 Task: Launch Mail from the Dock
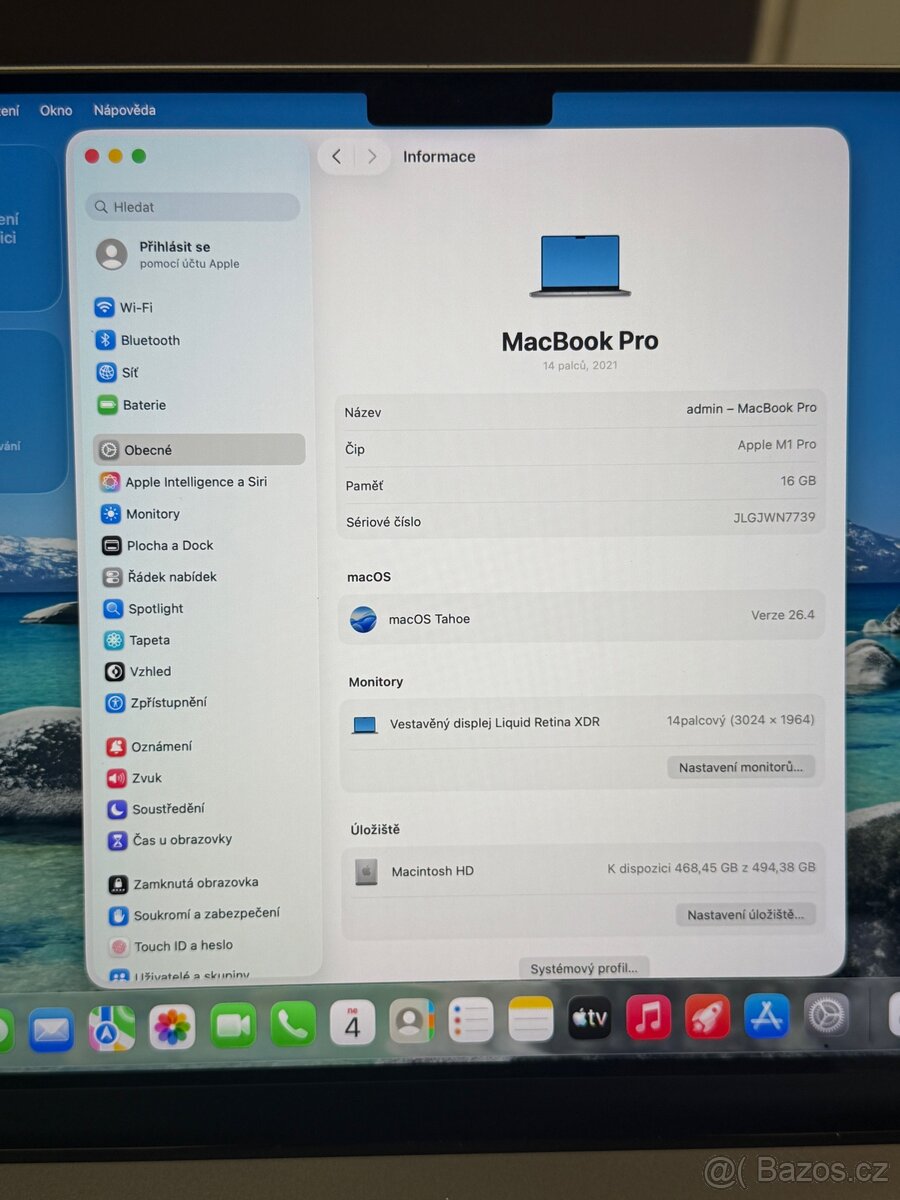(51, 1030)
